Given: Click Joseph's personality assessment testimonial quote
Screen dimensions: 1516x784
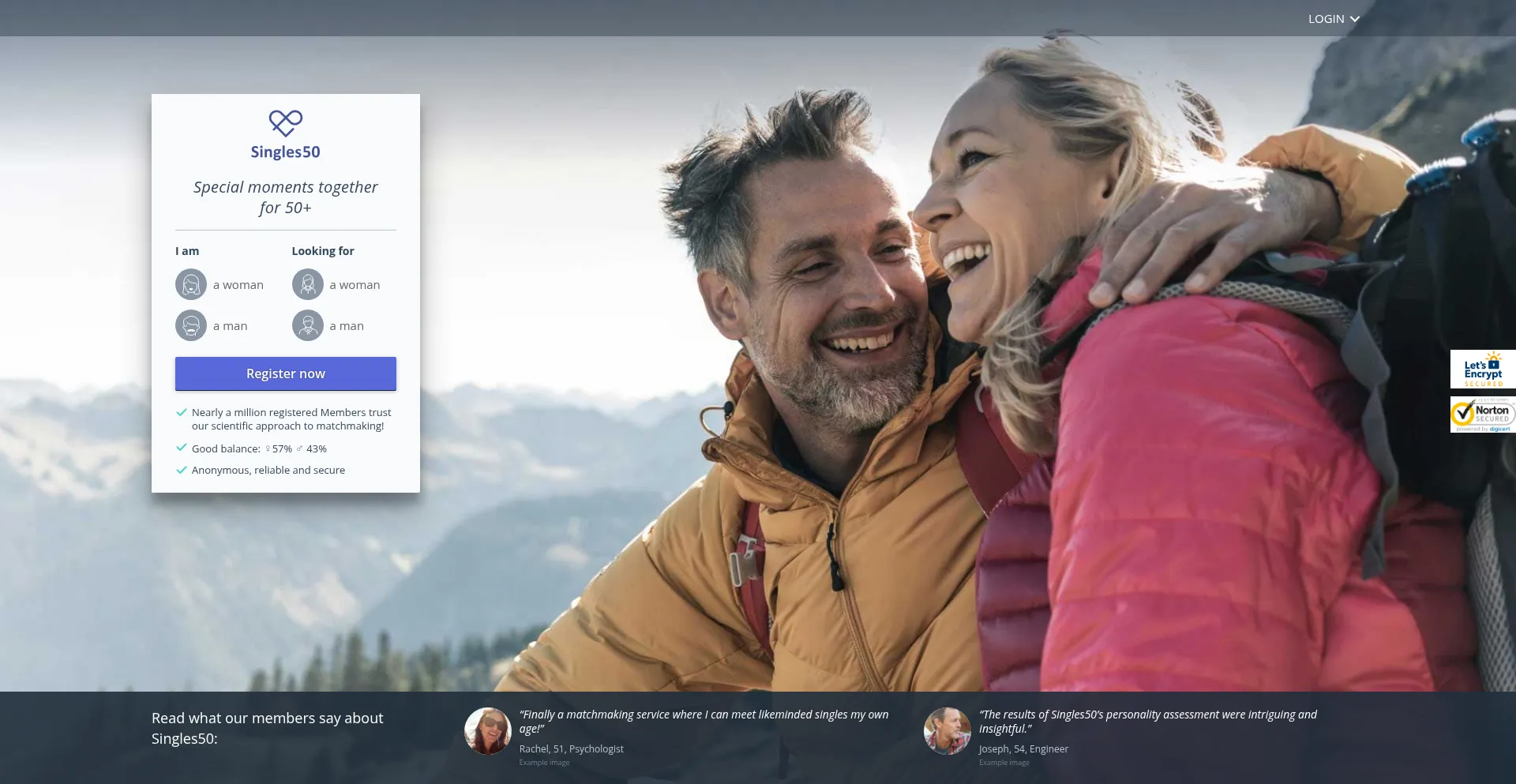Looking at the screenshot, I should pyautogui.click(x=1147, y=722).
